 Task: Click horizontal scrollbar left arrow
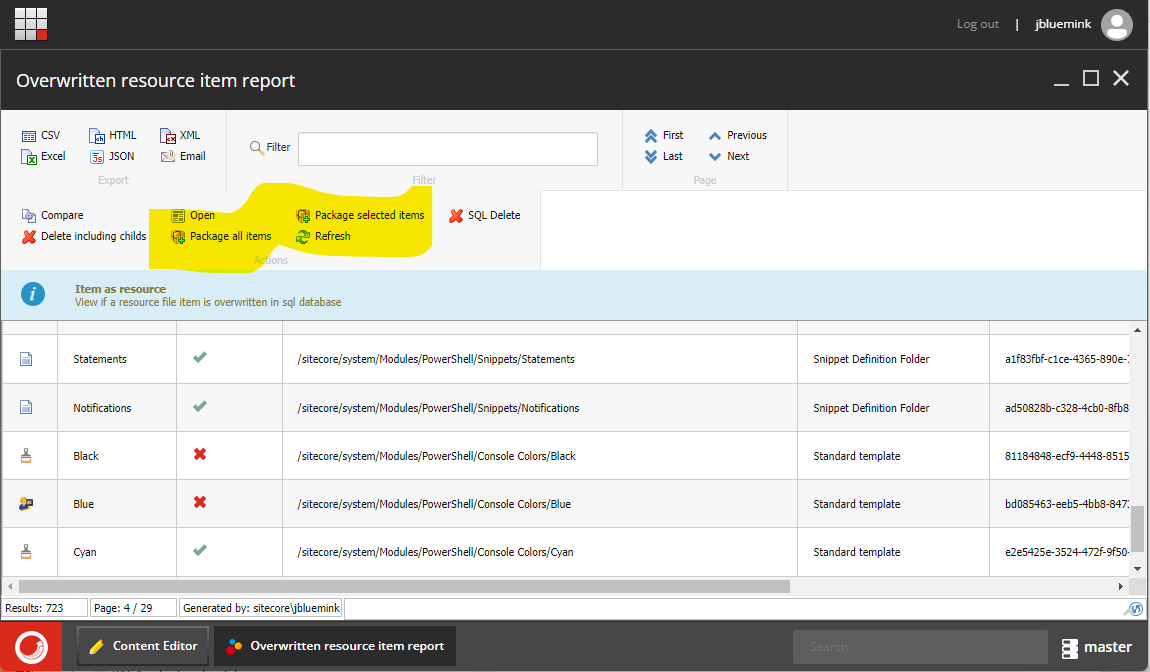[10, 586]
